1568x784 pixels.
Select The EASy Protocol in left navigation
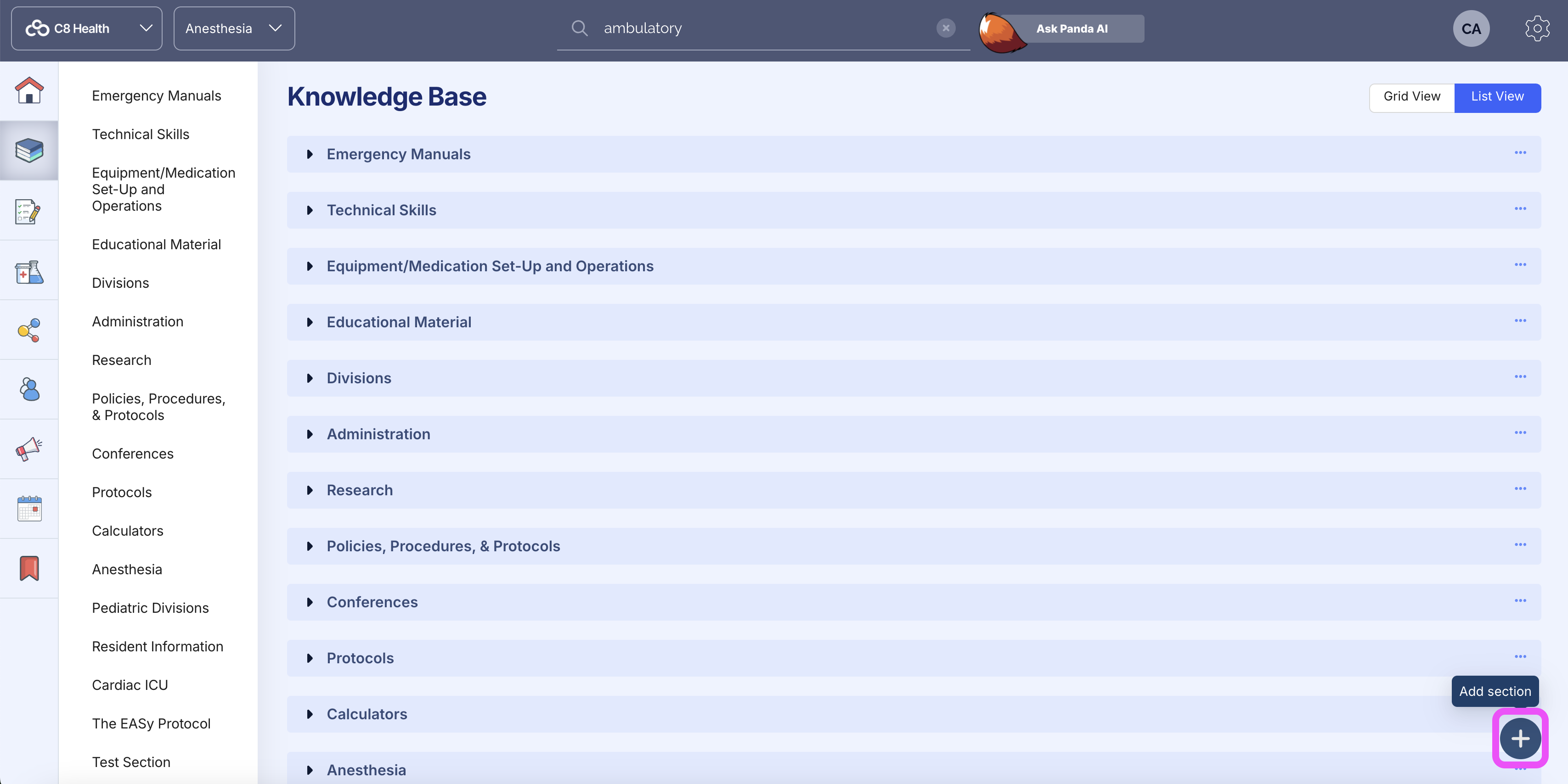[x=152, y=724]
